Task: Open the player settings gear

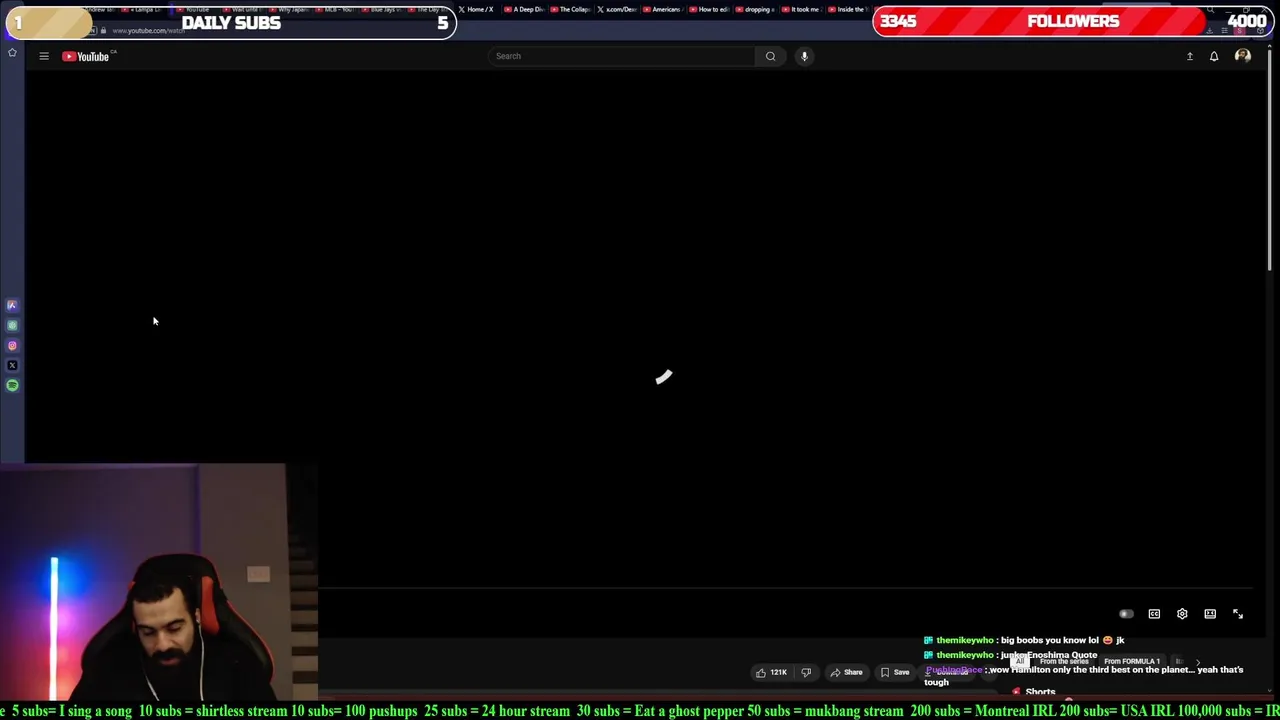Action: click(1182, 614)
